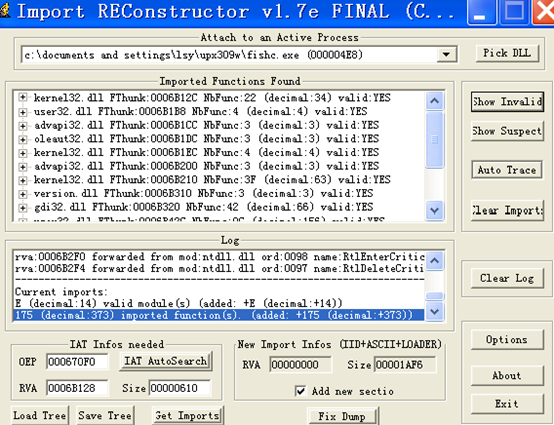The height and width of the screenshot is (425, 554).
Task: Click the Clear Log button
Action: click(507, 278)
